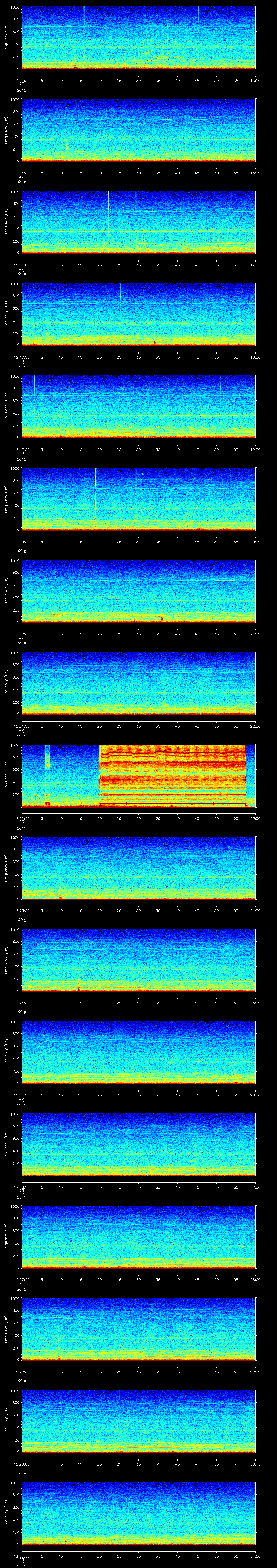Click the 25:00 end time label
This screenshot has width=277, height=1568.
(x=255, y=1003)
